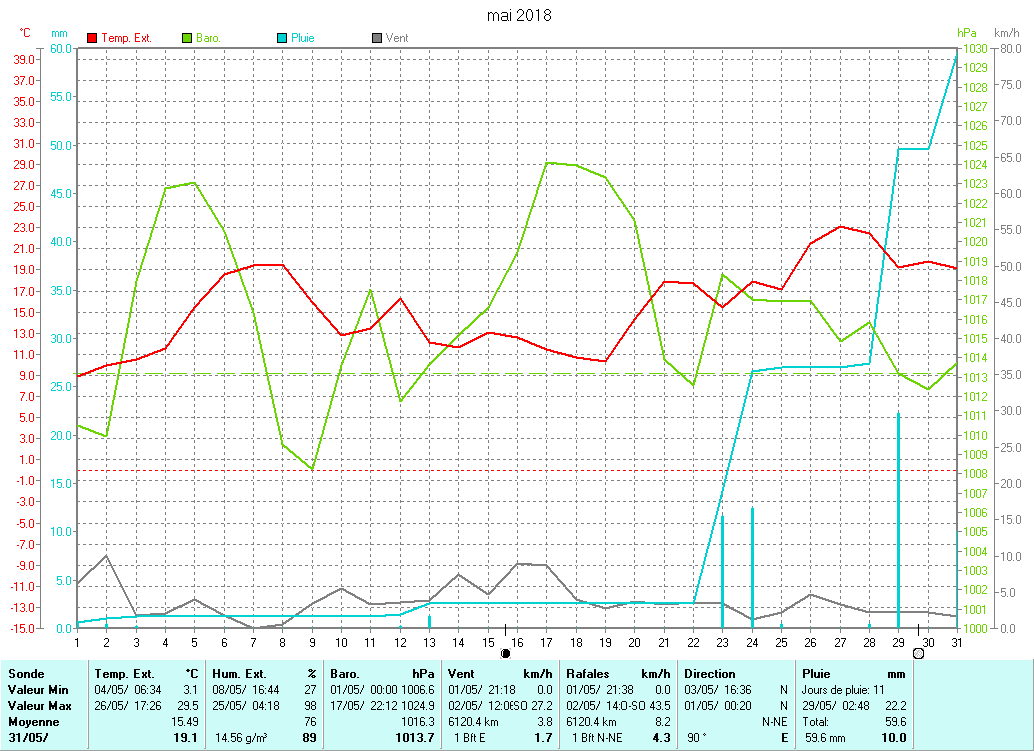Click the green Baro. legend swatch
The height and width of the screenshot is (751, 1034).
(187, 38)
